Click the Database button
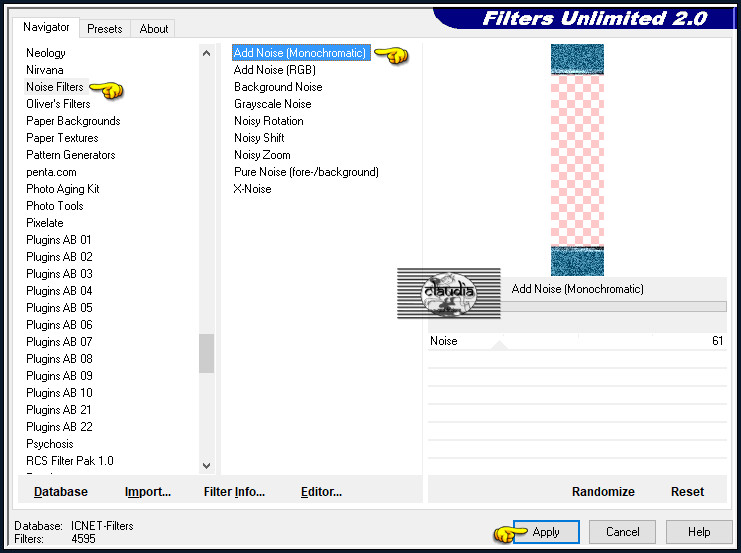 click(60, 492)
